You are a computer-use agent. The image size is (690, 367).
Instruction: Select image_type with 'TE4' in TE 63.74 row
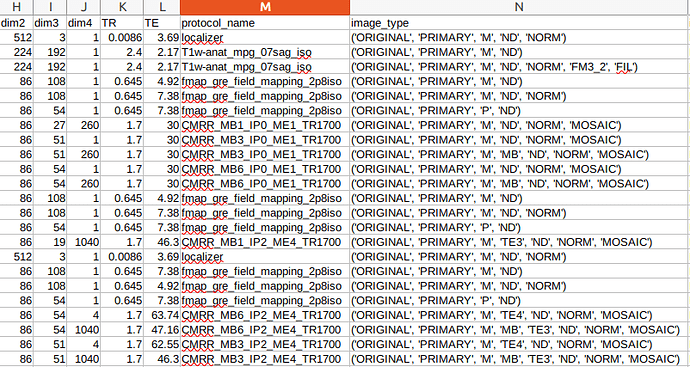point(520,315)
